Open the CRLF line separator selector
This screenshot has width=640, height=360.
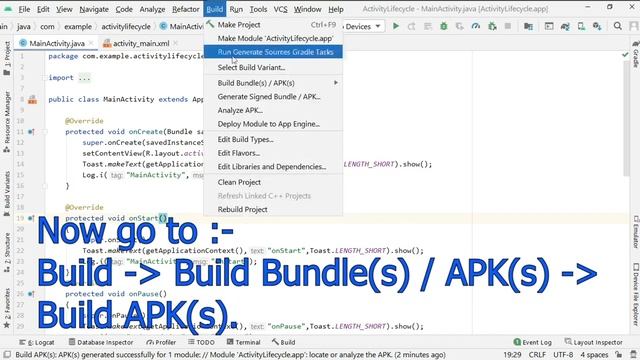537,355
